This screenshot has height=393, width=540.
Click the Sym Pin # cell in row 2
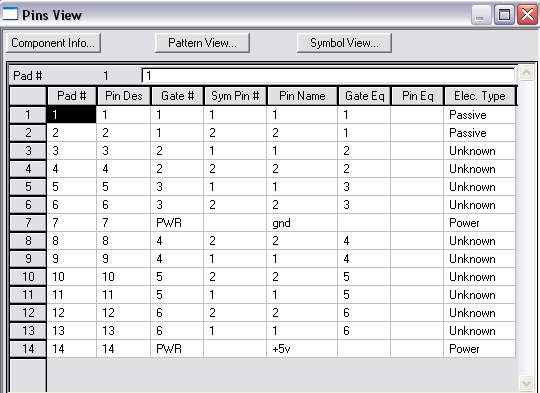235,133
